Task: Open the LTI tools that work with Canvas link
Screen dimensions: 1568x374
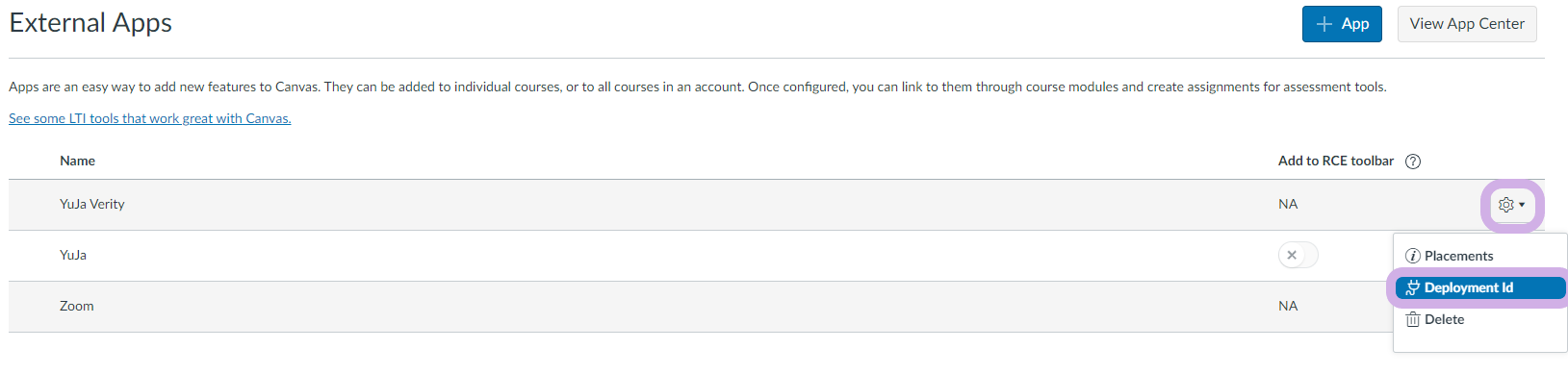Action: click(x=150, y=118)
